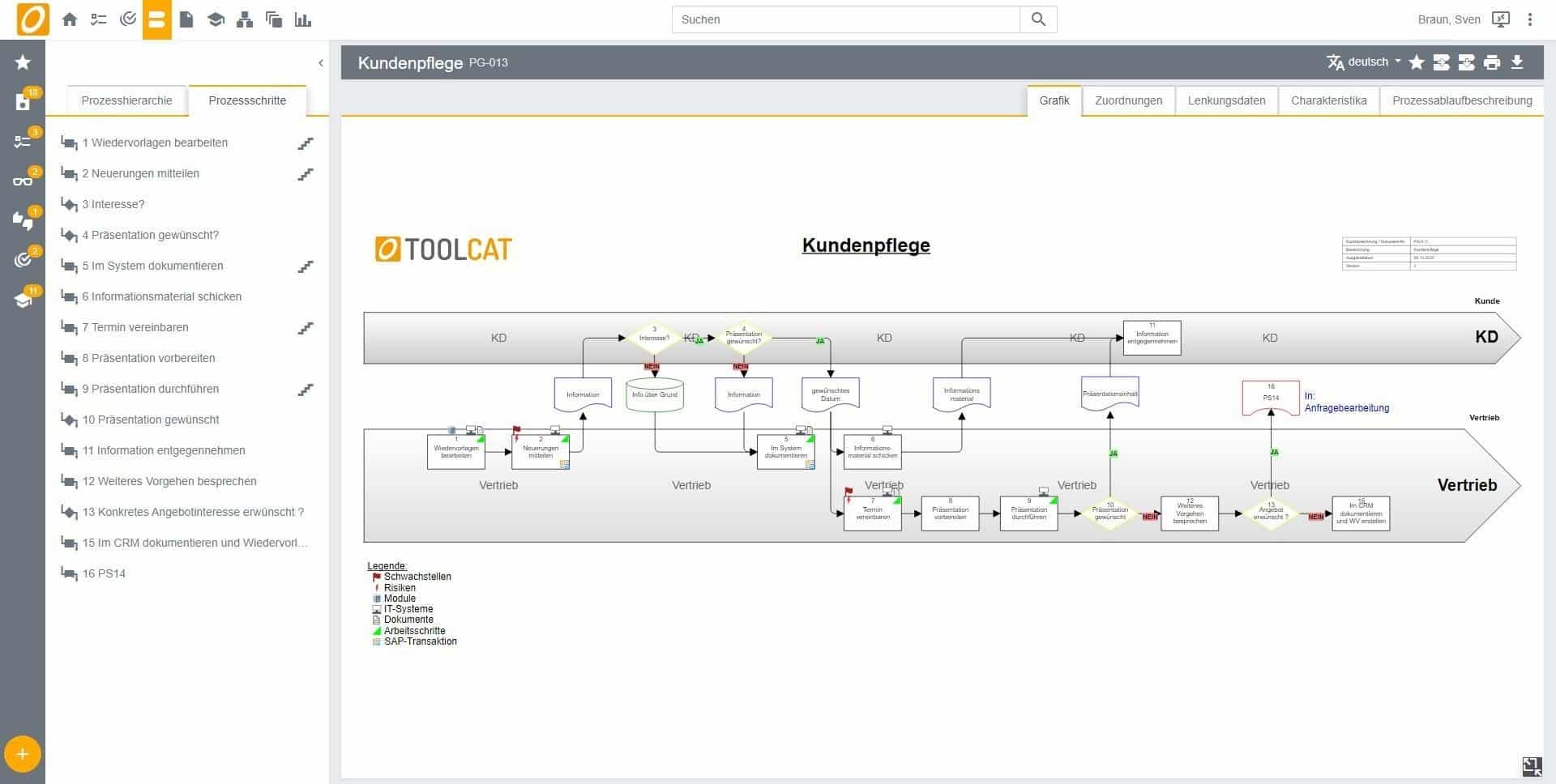Screen dimensions: 1556x784
Task: Click the graduation cap icon in top toolbar
Action: (x=216, y=19)
